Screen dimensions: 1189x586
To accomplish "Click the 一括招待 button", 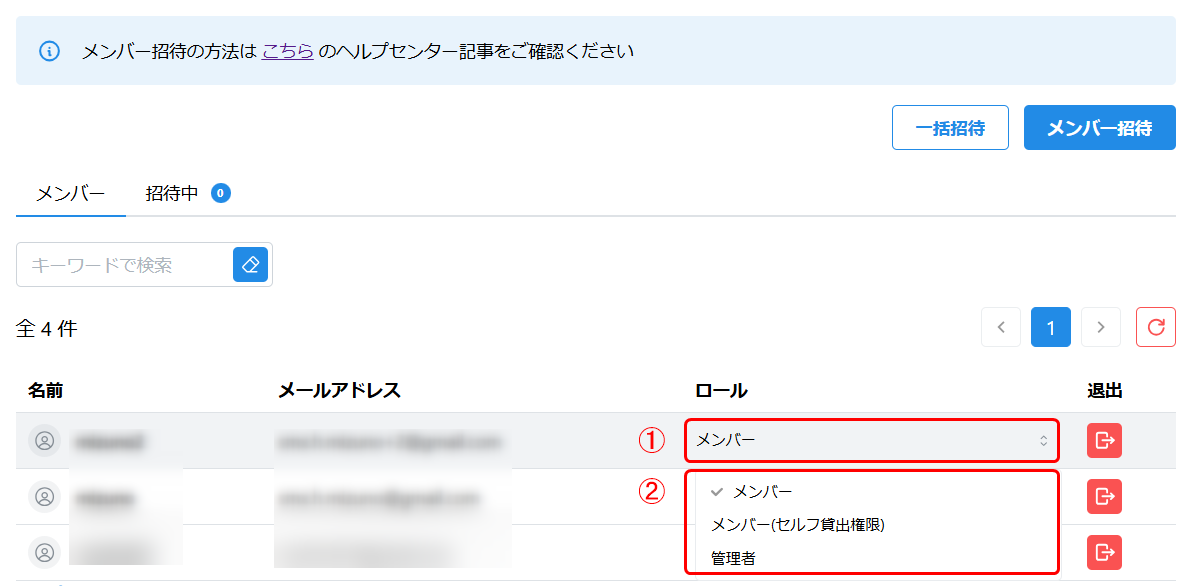I will (x=950, y=127).
